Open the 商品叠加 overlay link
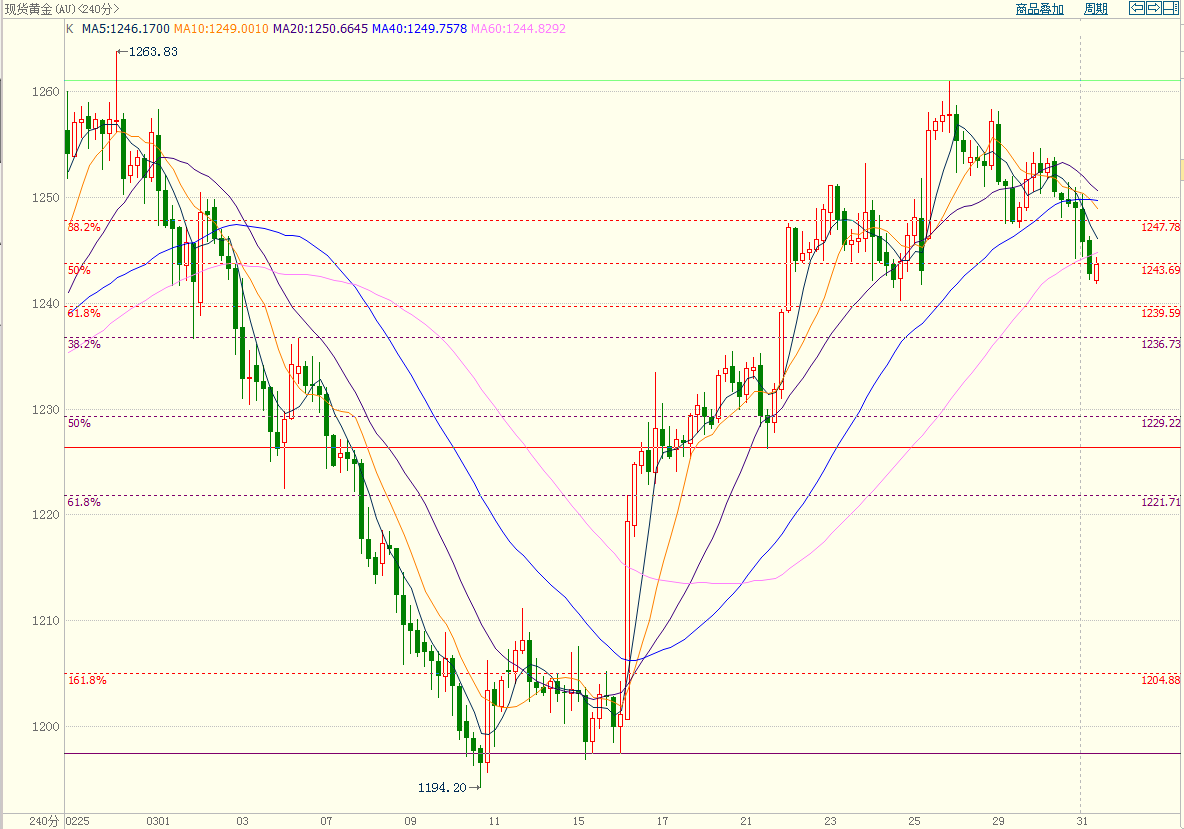Screen dimensions: 1184x829 click(1039, 9)
